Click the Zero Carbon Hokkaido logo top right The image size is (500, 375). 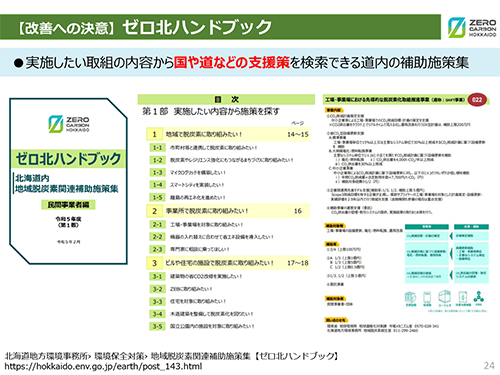(x=472, y=27)
